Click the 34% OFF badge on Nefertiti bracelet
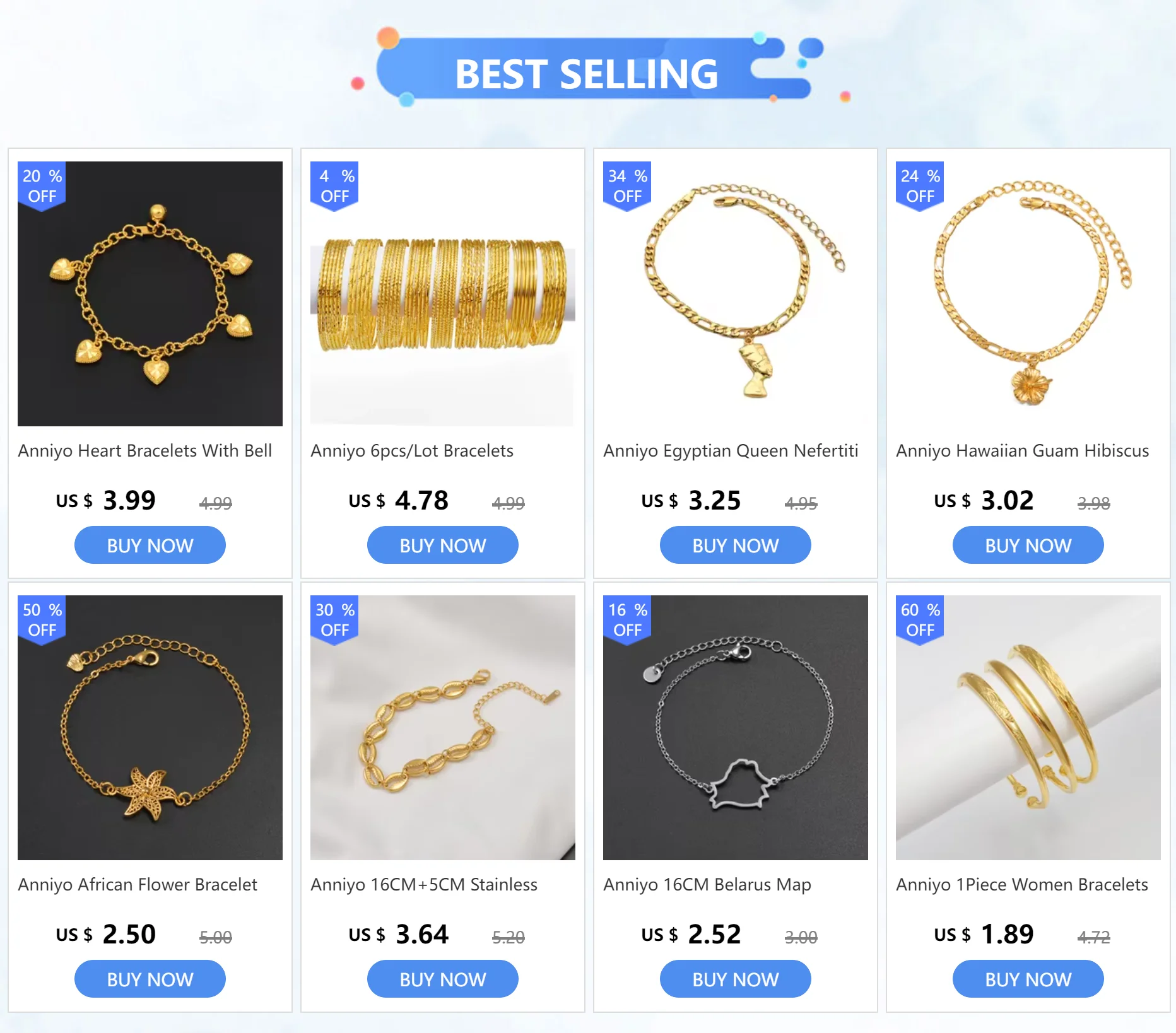This screenshot has height=1033, width=1176. 627,186
